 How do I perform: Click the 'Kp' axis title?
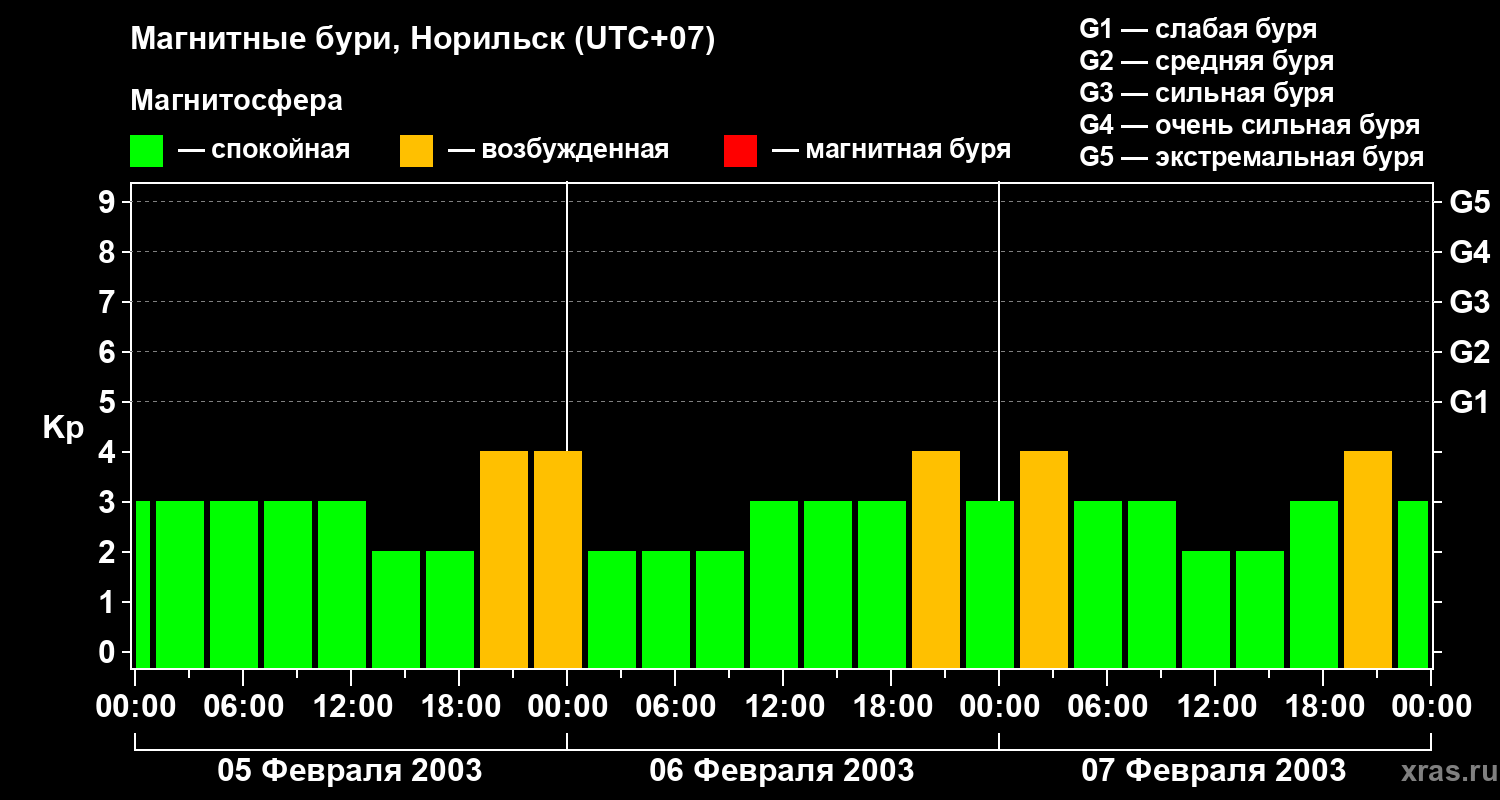pyautogui.click(x=63, y=427)
